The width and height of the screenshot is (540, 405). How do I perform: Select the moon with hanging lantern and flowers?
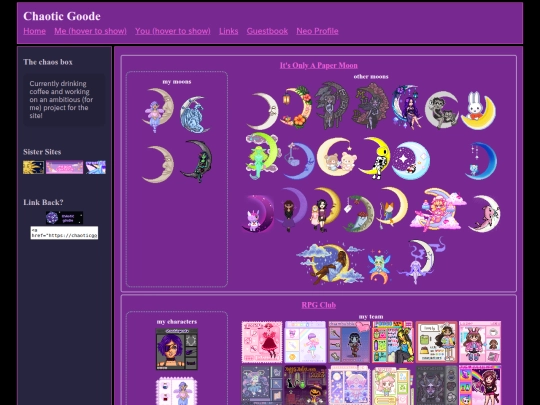pos(297,107)
